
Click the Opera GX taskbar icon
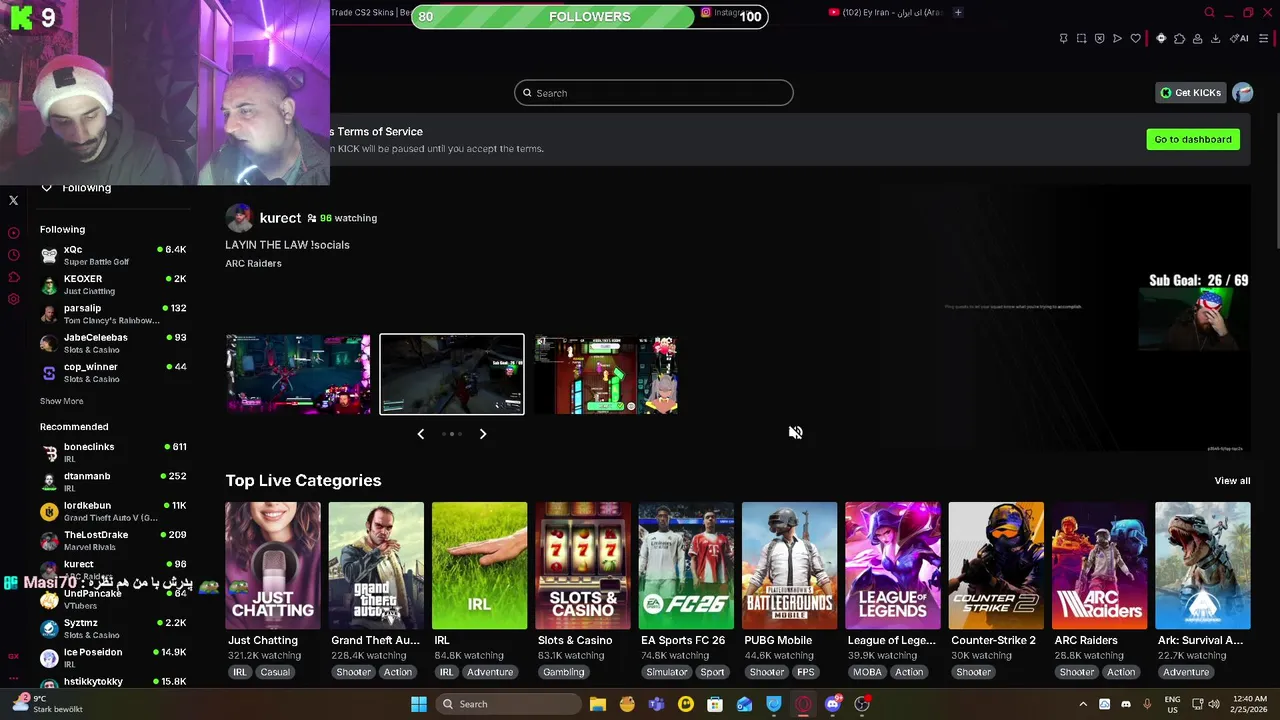coord(803,704)
